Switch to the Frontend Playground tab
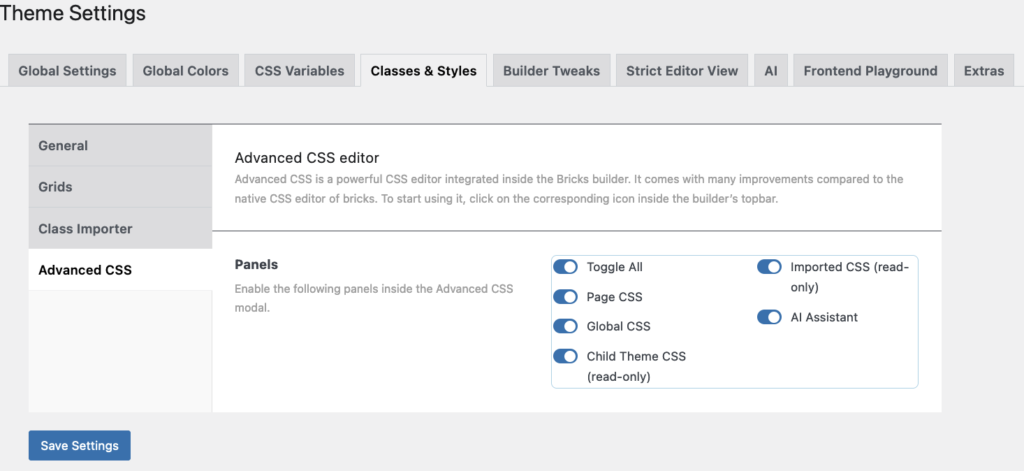The image size is (1024, 471). [x=870, y=71]
